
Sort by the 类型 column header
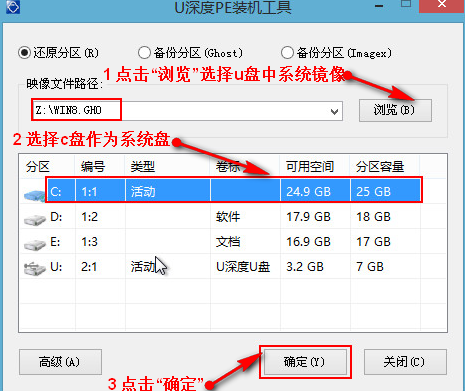[x=143, y=166]
